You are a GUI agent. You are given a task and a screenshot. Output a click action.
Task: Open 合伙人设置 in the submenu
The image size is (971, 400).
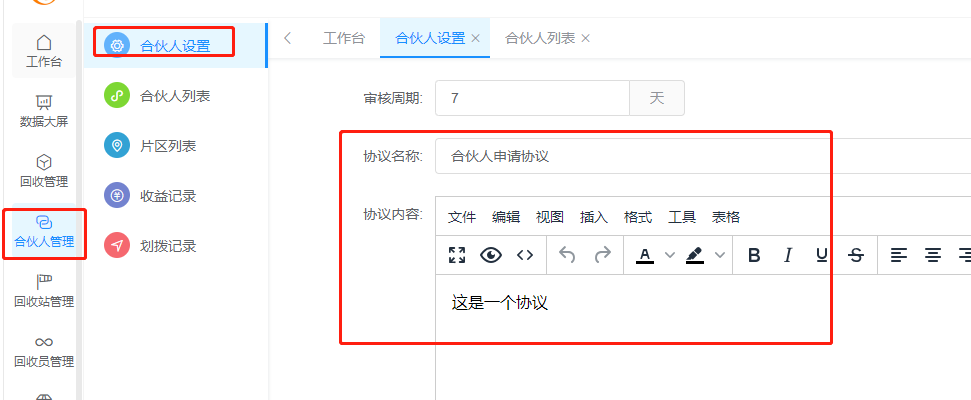(x=175, y=45)
